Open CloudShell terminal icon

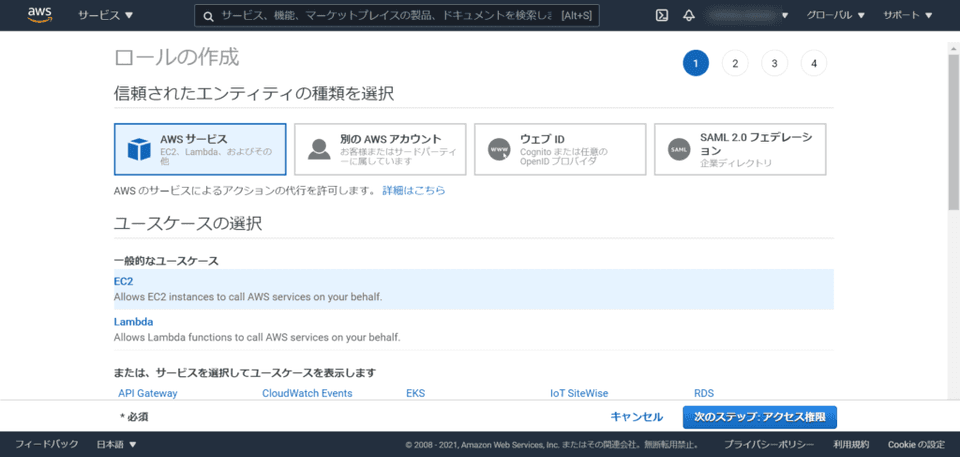tap(661, 15)
